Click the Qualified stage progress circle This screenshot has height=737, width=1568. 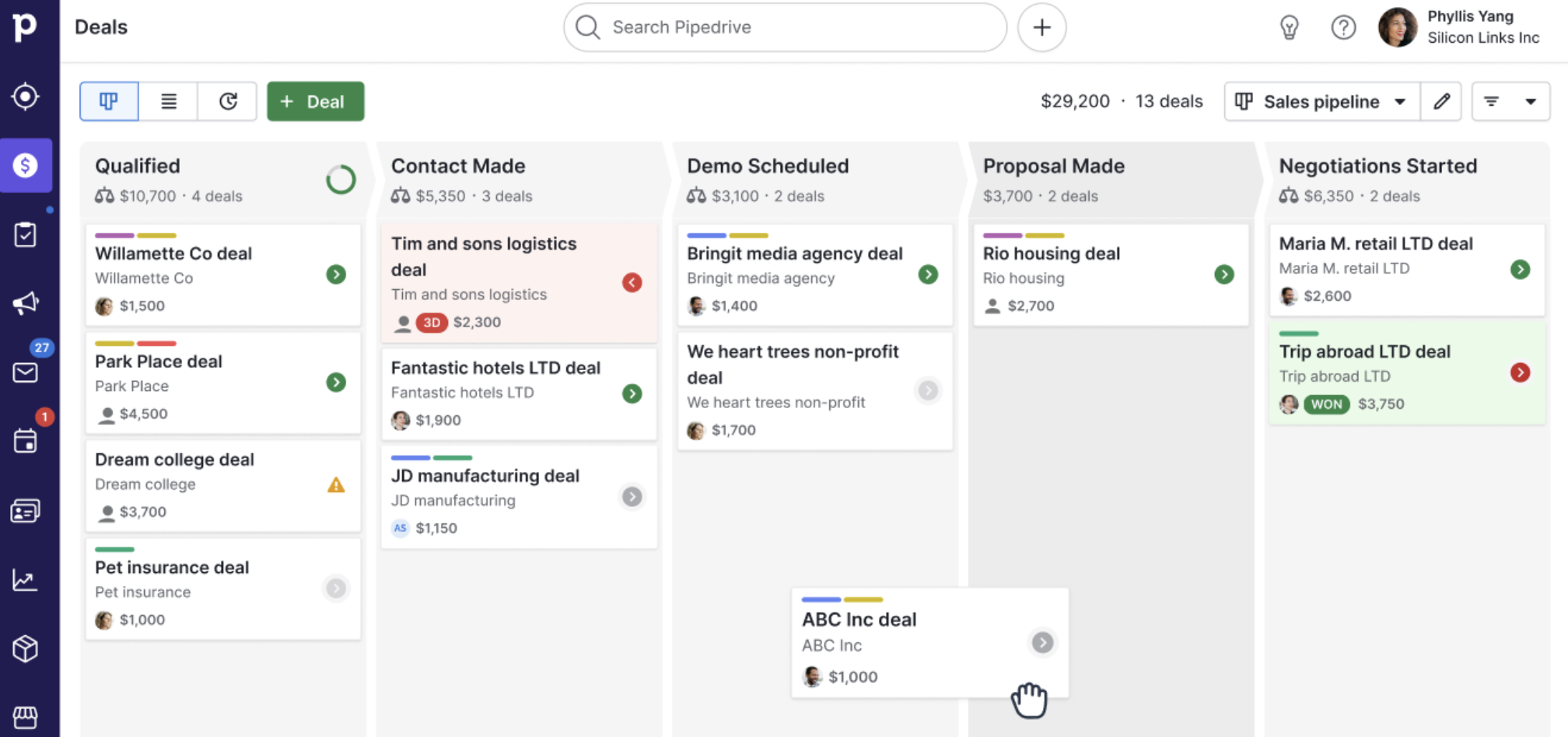(340, 180)
